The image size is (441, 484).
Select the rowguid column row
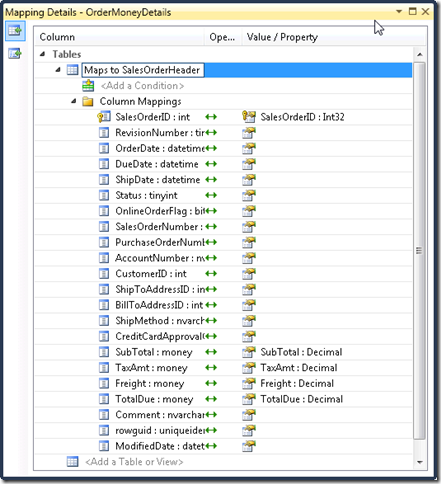click(223, 430)
